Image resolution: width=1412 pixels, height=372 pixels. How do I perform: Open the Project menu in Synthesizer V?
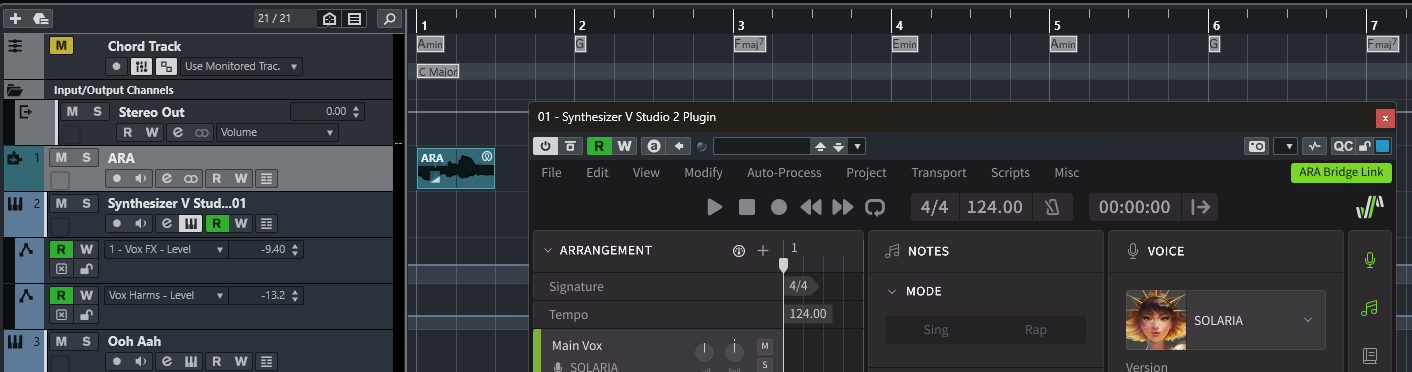[x=866, y=172]
